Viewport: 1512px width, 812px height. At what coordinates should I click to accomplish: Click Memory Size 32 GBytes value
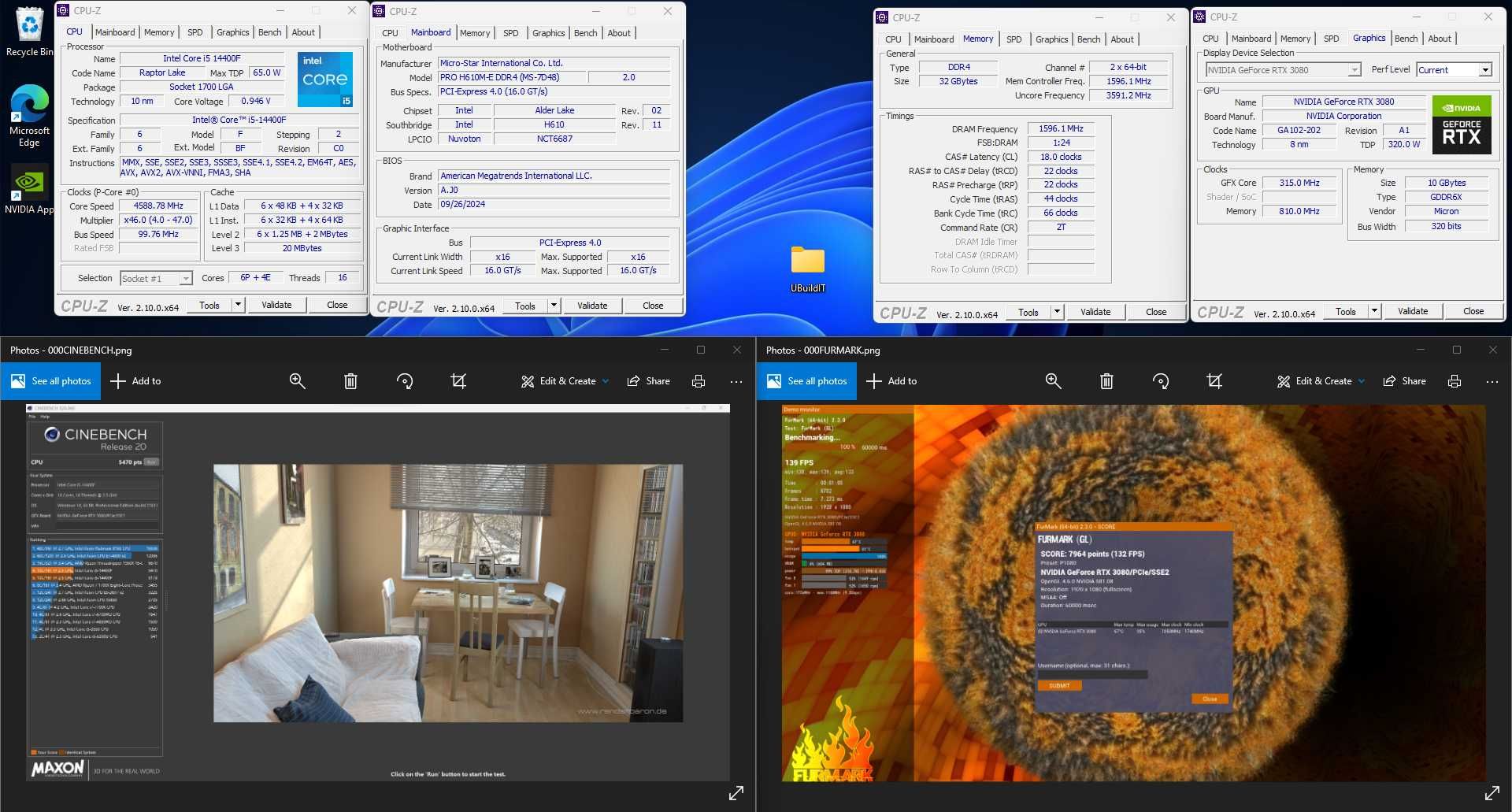[958, 82]
